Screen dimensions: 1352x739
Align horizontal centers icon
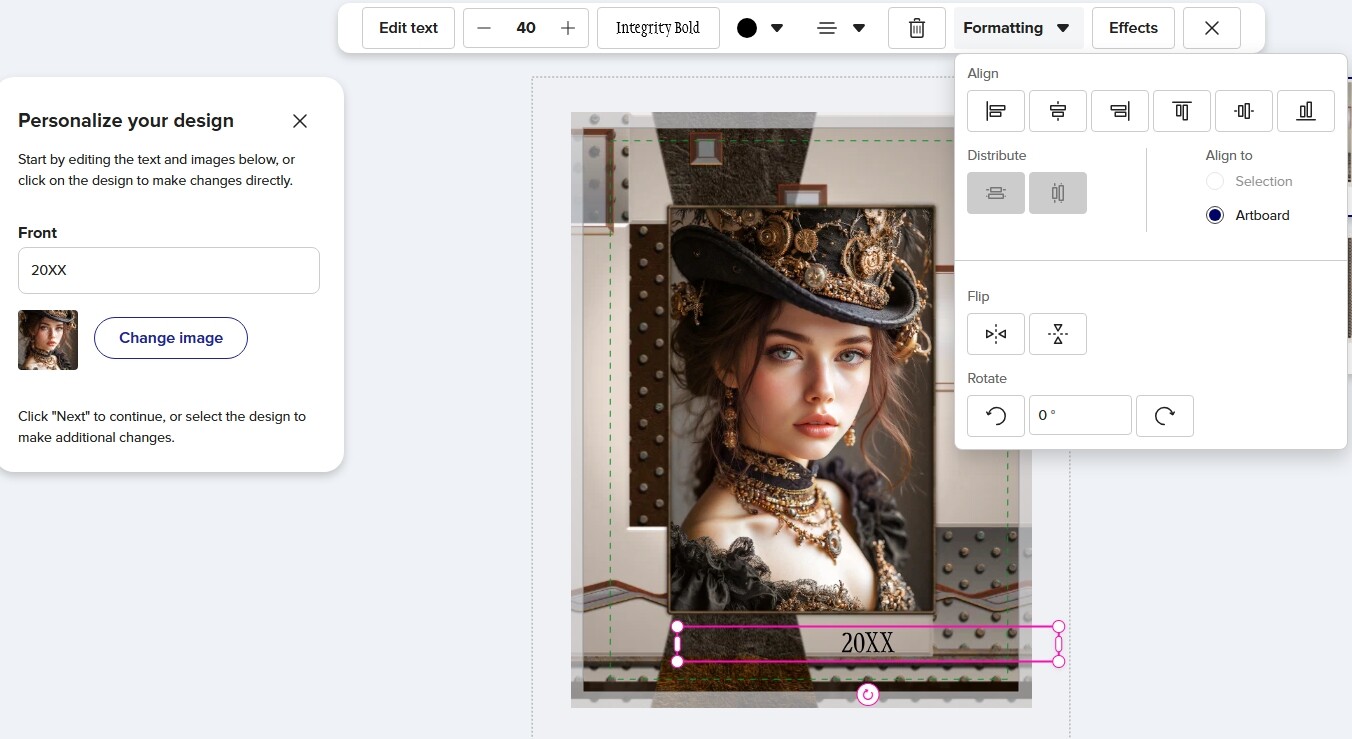(1058, 111)
